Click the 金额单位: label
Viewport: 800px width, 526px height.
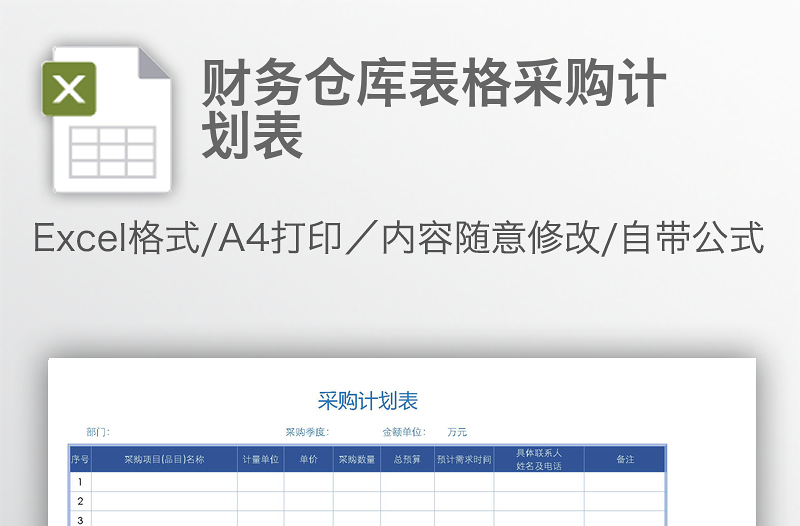coord(404,432)
